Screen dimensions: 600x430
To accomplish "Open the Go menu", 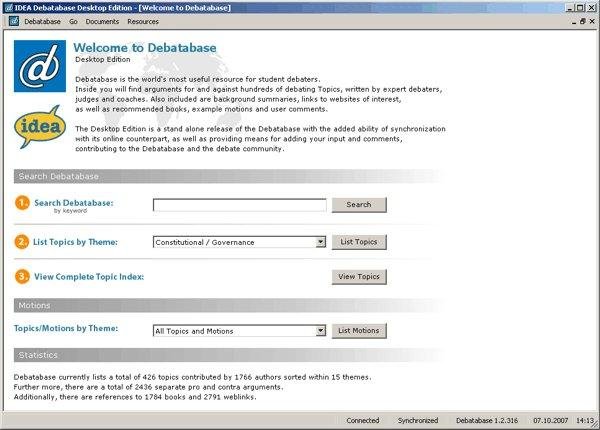I will (x=73, y=21).
